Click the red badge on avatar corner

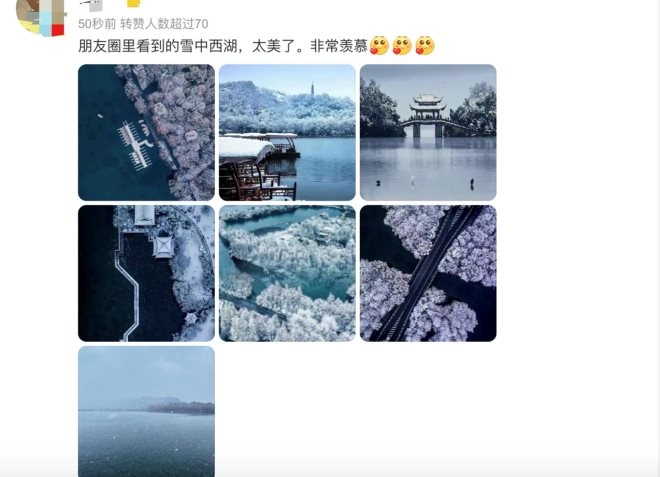click(58, 30)
